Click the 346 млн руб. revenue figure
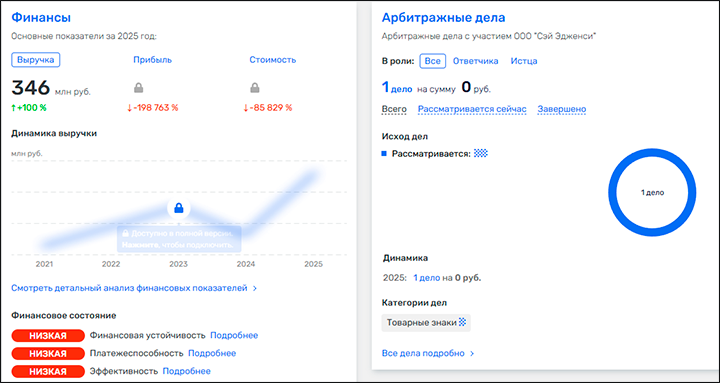Screen dimensions: 720x383 (51, 88)
